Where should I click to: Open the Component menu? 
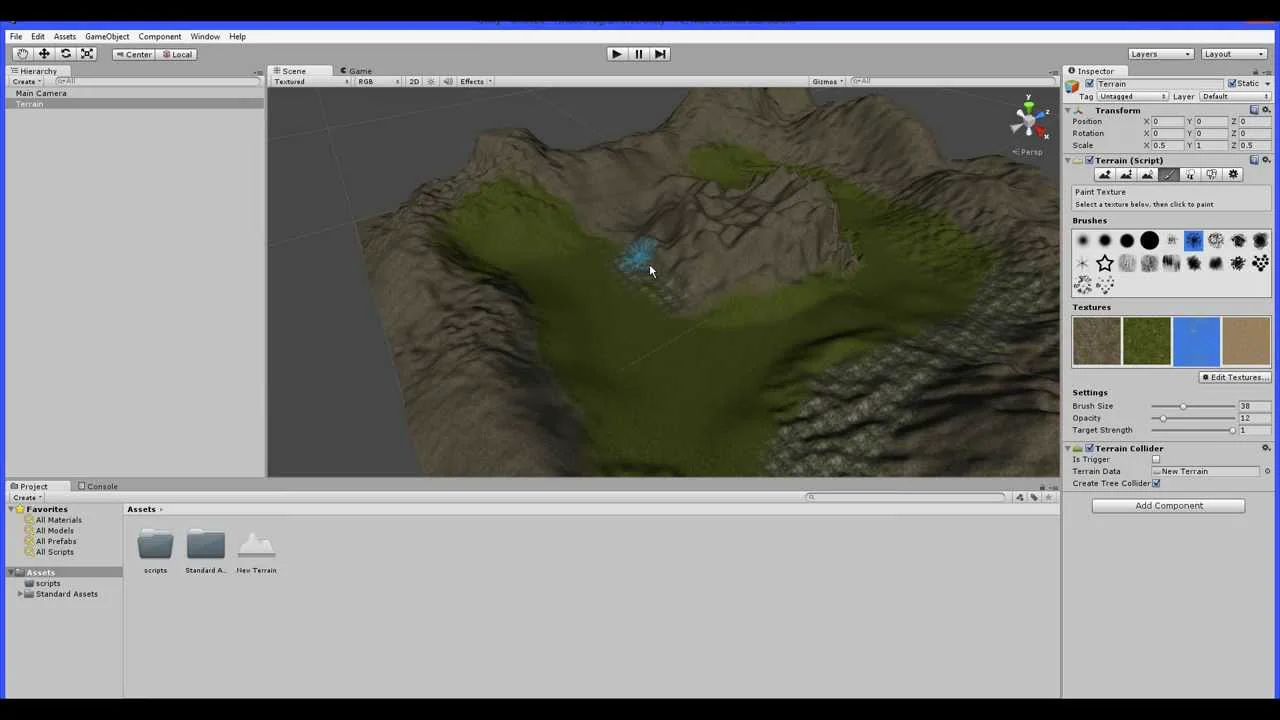(x=160, y=36)
